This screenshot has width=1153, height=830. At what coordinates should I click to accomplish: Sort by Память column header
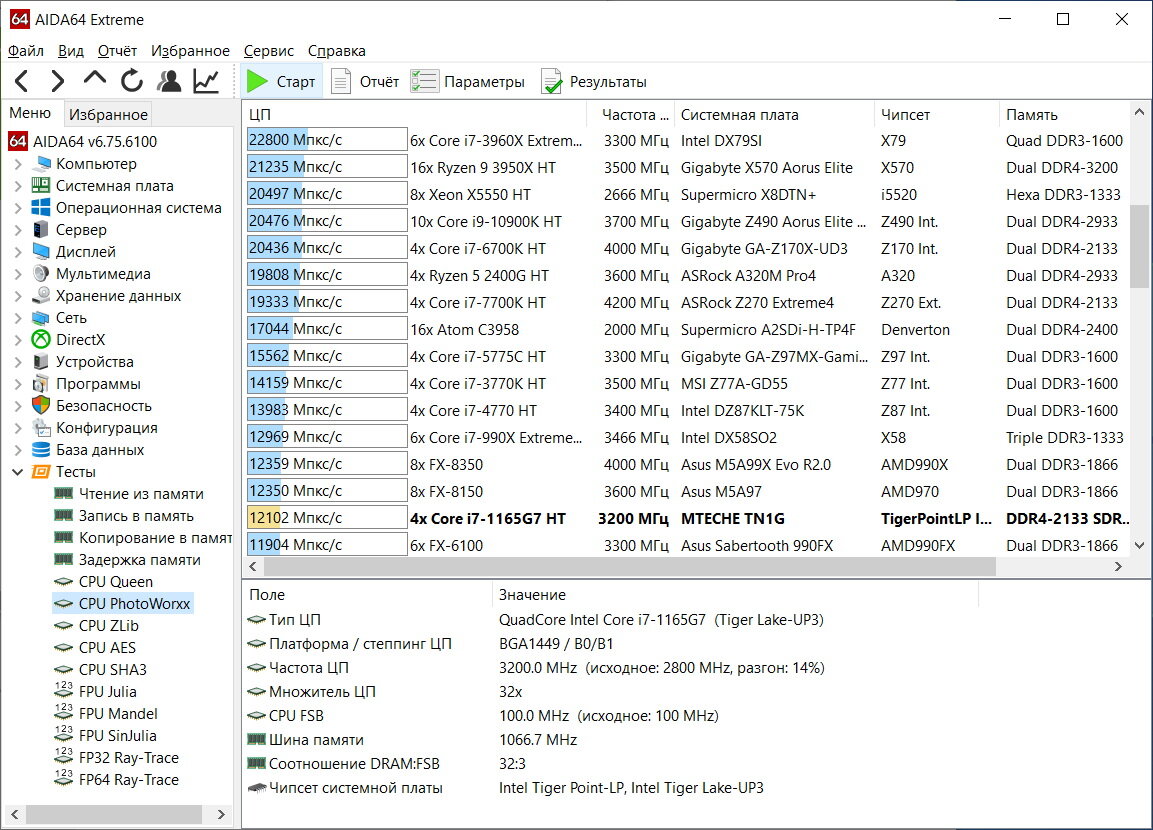(1064, 115)
